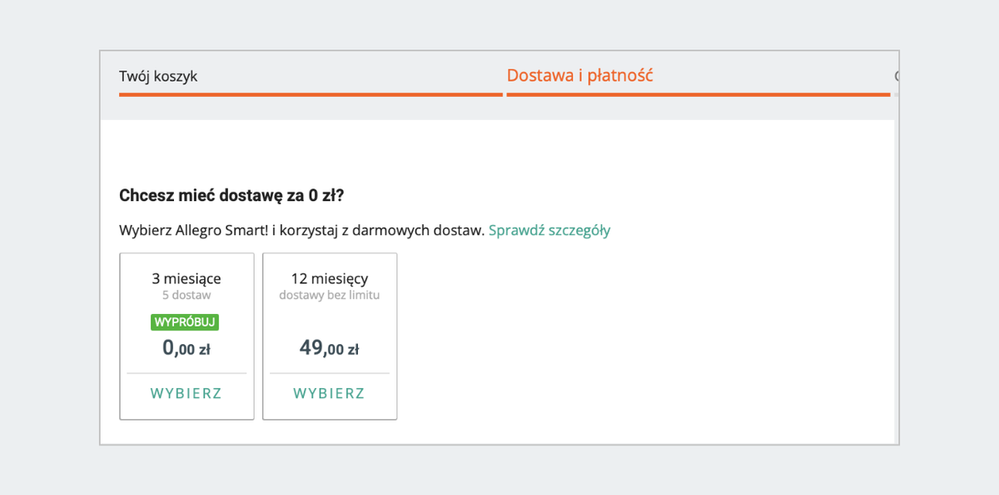Open the "Sprawdź szczegóły" link
The width and height of the screenshot is (999, 495).
(549, 230)
